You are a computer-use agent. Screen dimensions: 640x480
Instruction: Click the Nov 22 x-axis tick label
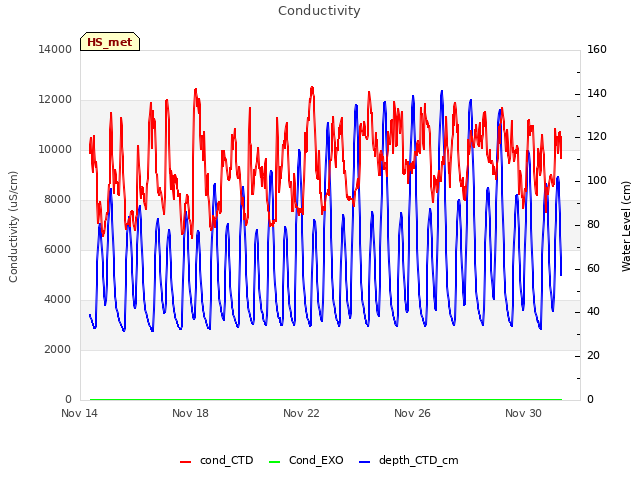[301, 413]
